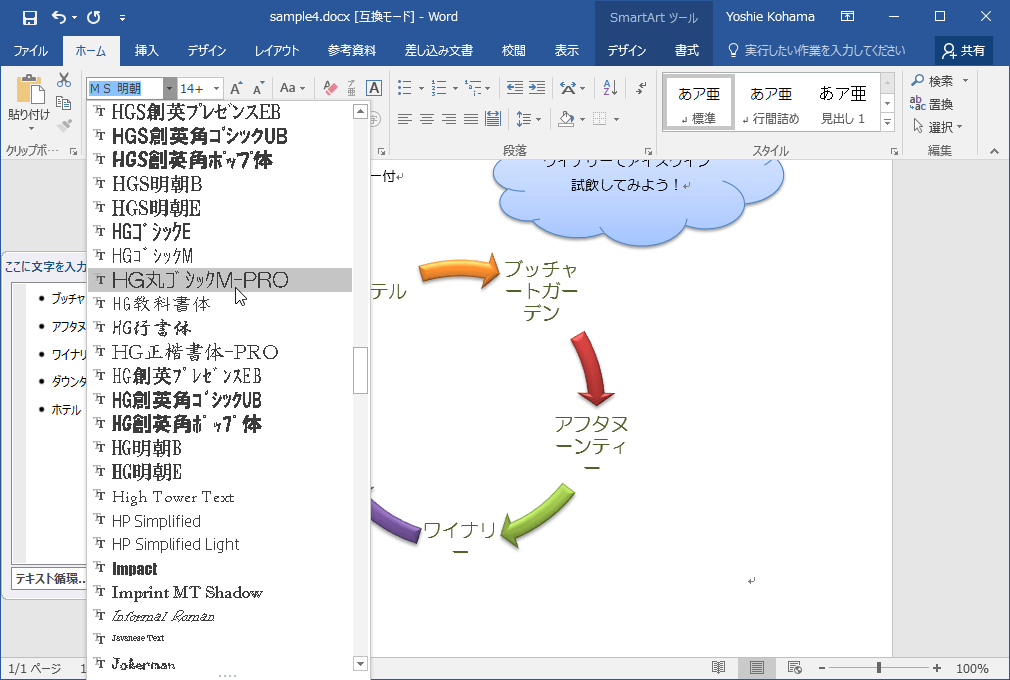Click the Decrease Indent icon
The height and width of the screenshot is (680, 1010).
515,88
